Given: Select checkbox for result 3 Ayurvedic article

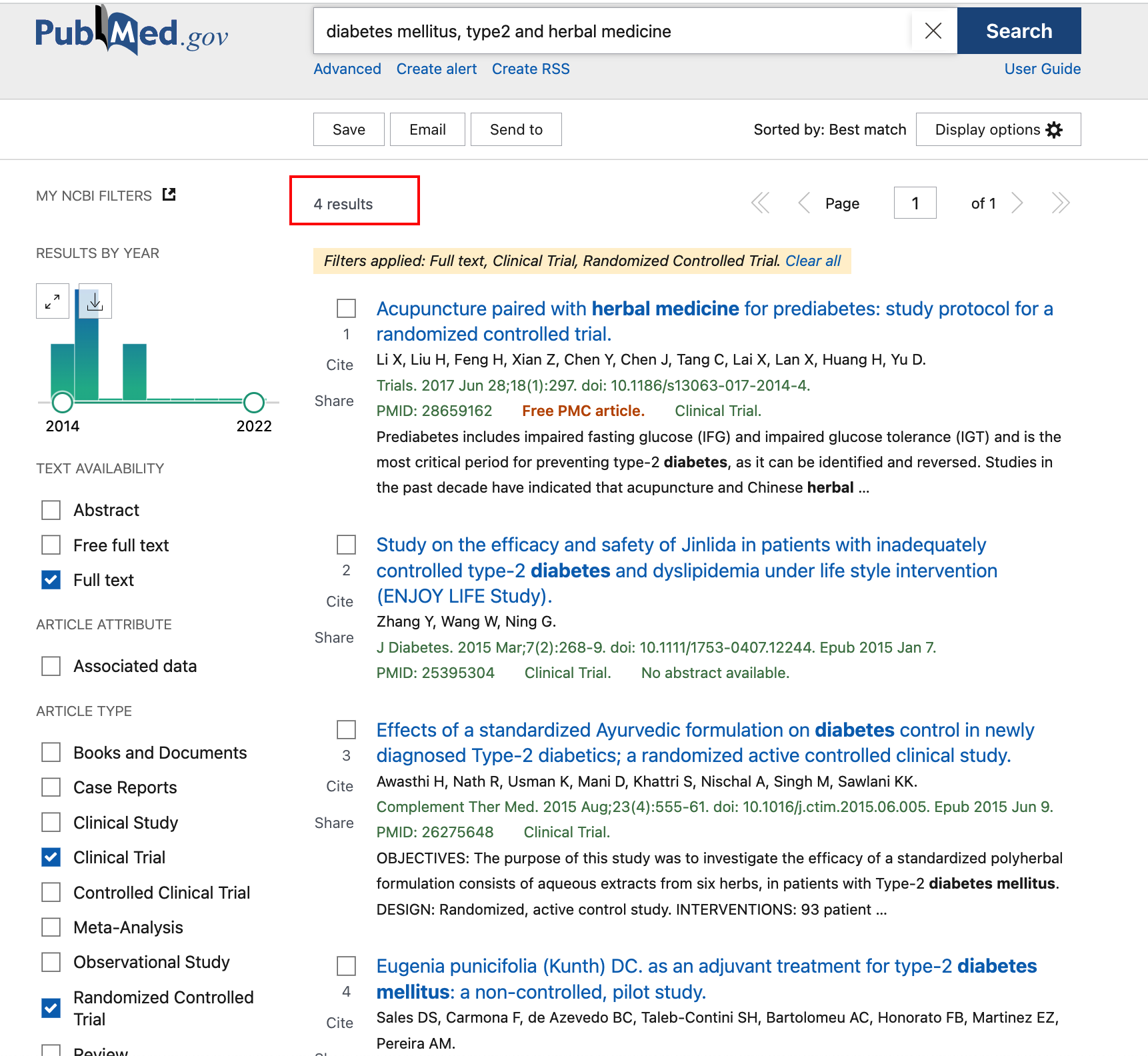Looking at the screenshot, I should click(347, 730).
